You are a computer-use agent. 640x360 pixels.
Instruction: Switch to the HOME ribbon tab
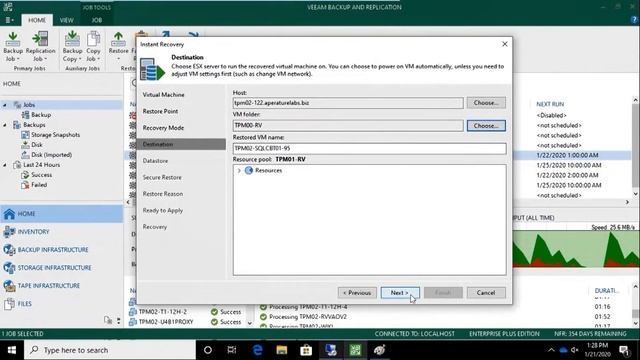click(37, 20)
